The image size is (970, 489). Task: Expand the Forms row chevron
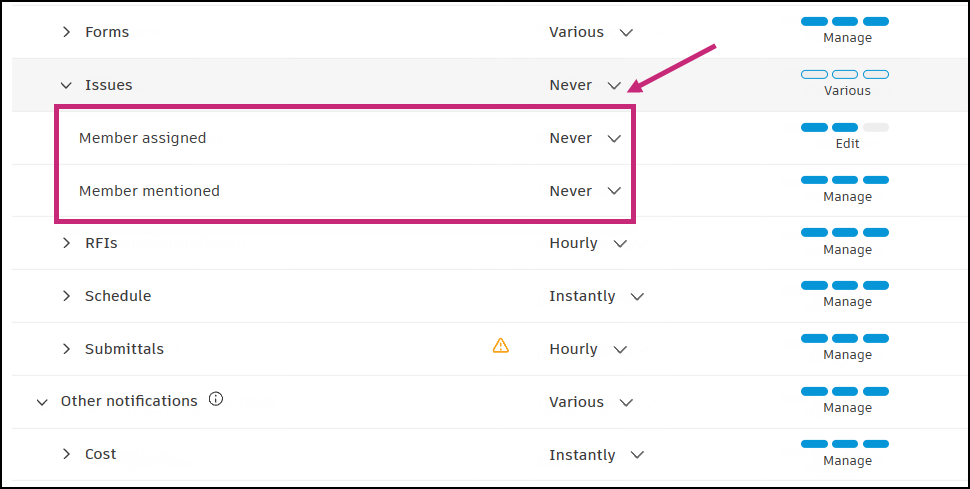pyautogui.click(x=67, y=32)
